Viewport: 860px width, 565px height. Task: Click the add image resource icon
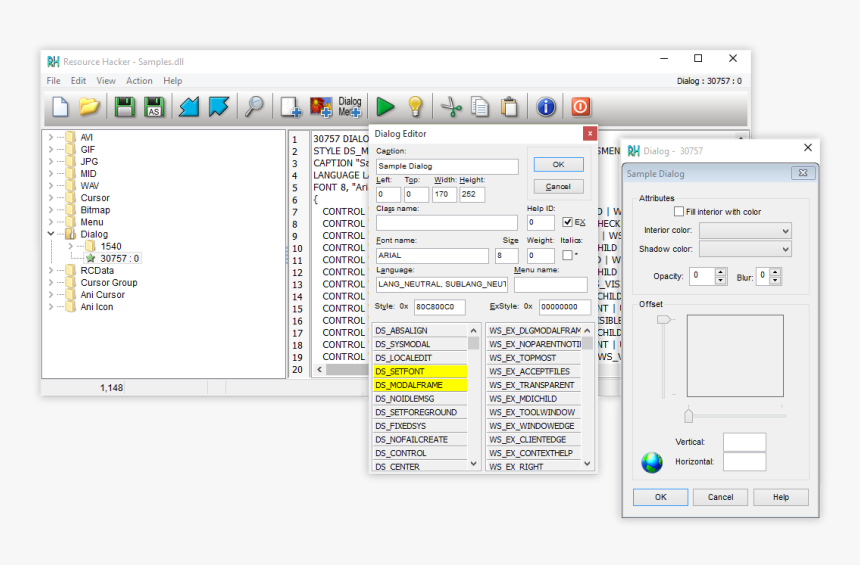tap(321, 106)
